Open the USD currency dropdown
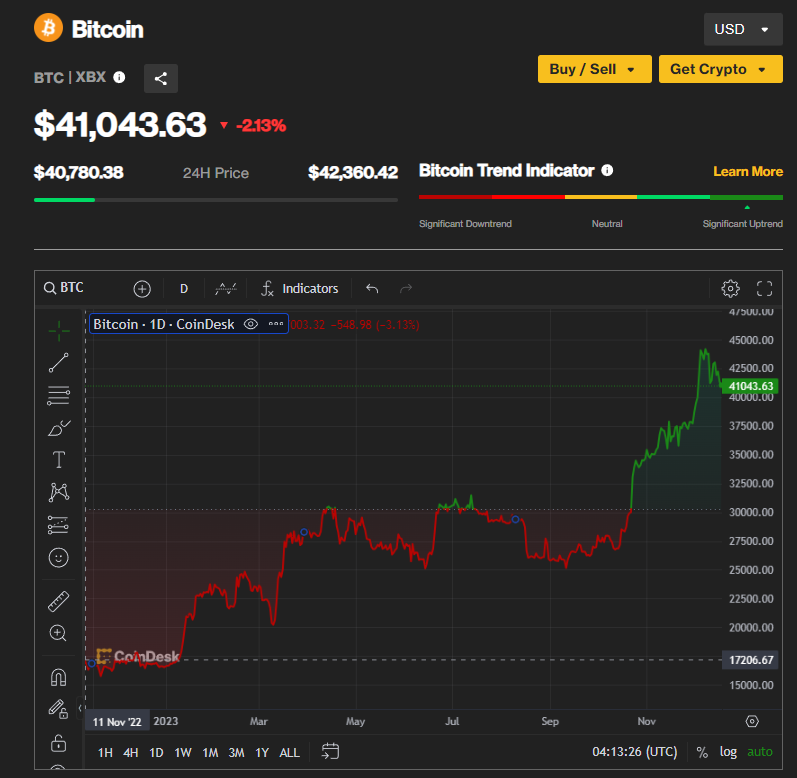This screenshot has width=797, height=778. 743,29
